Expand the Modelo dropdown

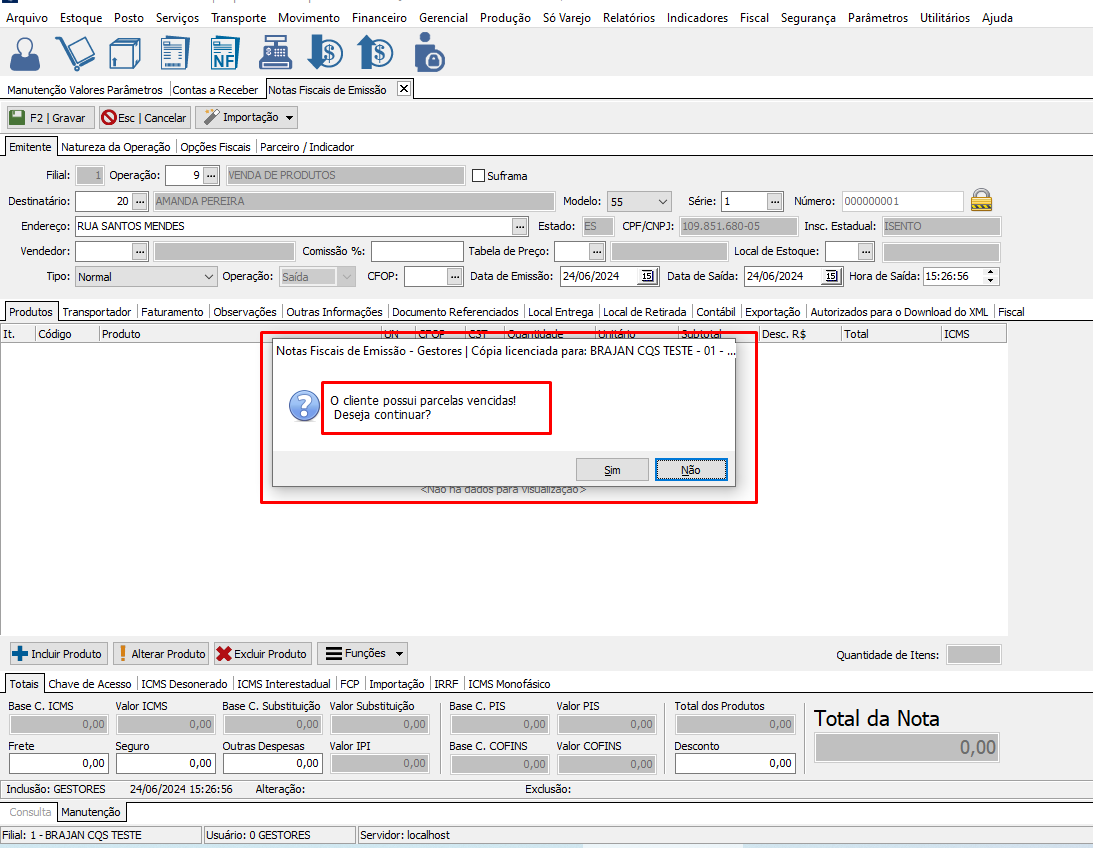coord(660,201)
